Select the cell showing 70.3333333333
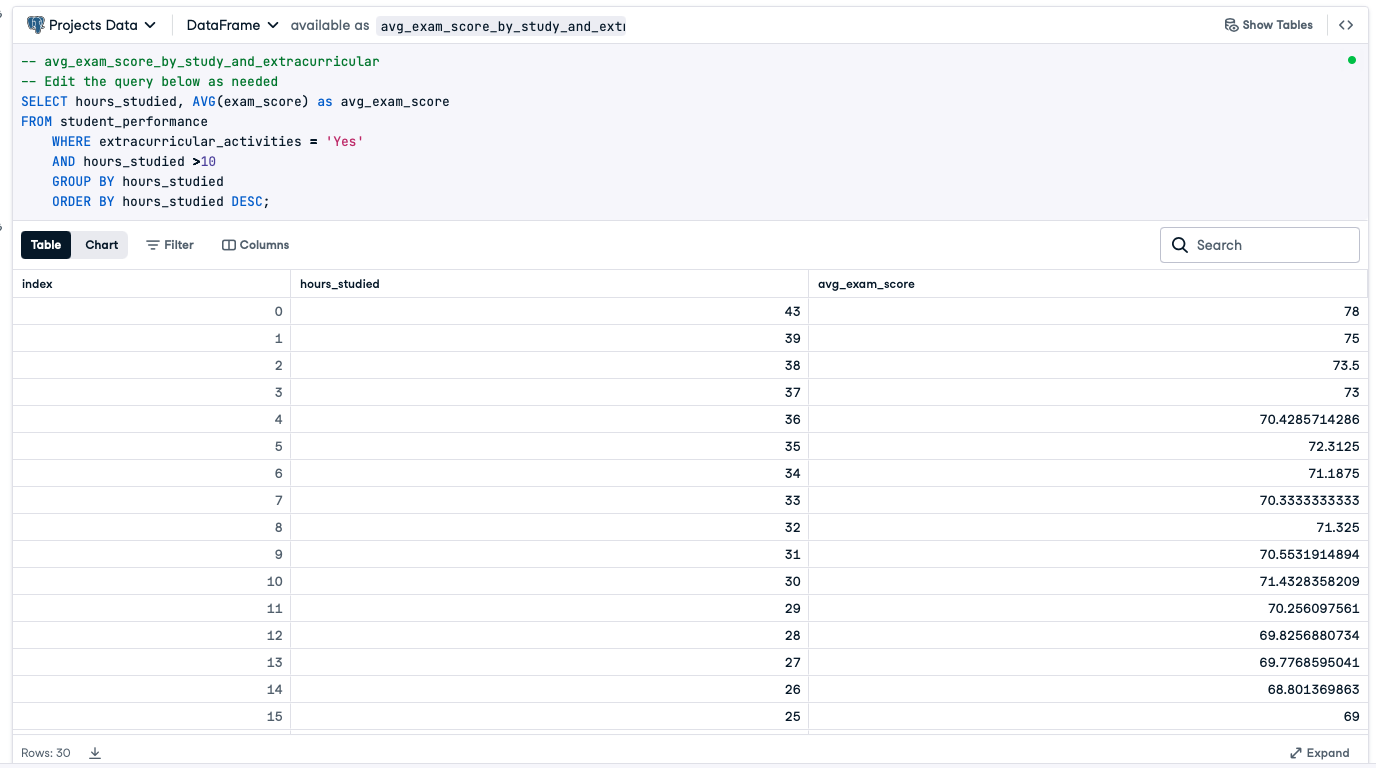This screenshot has width=1376, height=768. click(1087, 500)
